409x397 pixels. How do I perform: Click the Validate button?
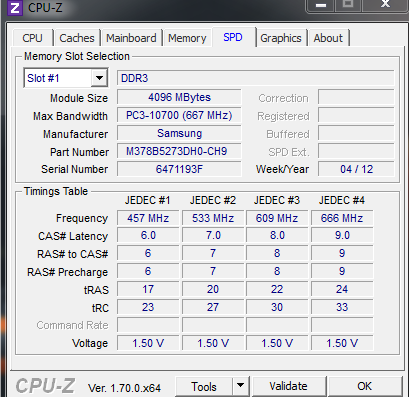pos(289,387)
